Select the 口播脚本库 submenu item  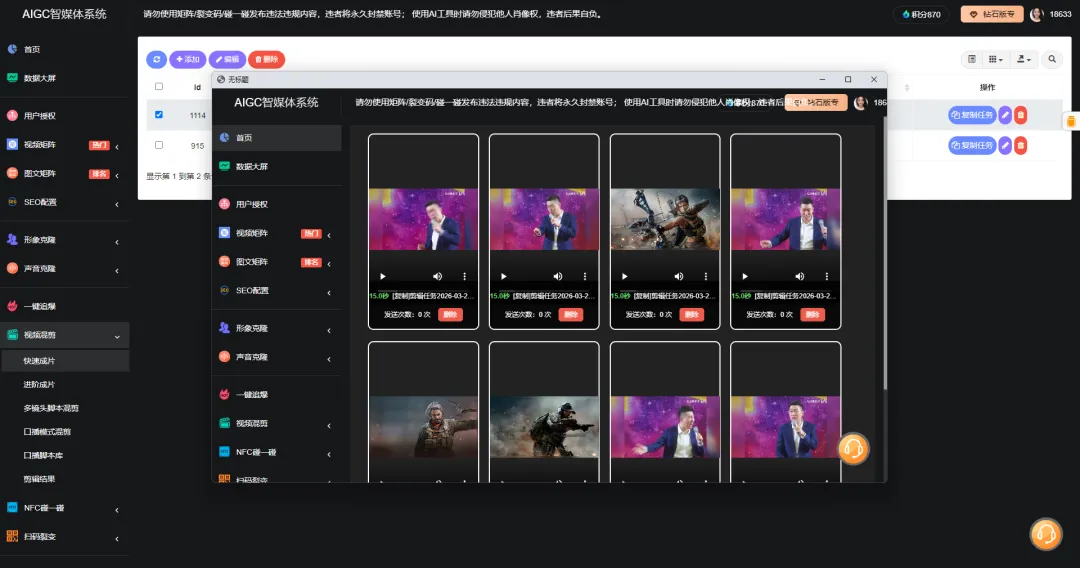click(65, 455)
